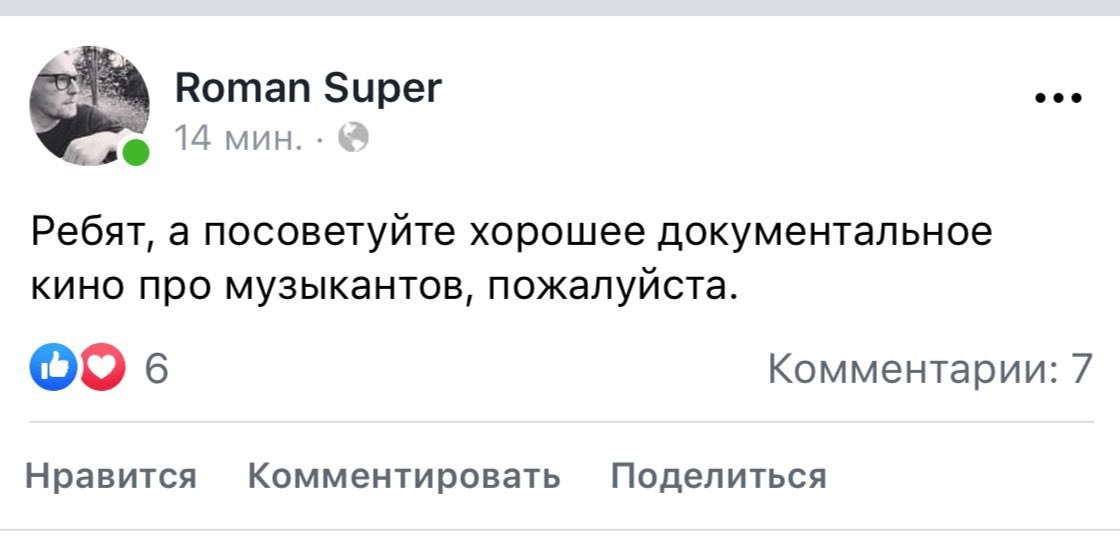Click the globe public privacy icon
Viewport: 1120px width, 536px height.
click(354, 136)
